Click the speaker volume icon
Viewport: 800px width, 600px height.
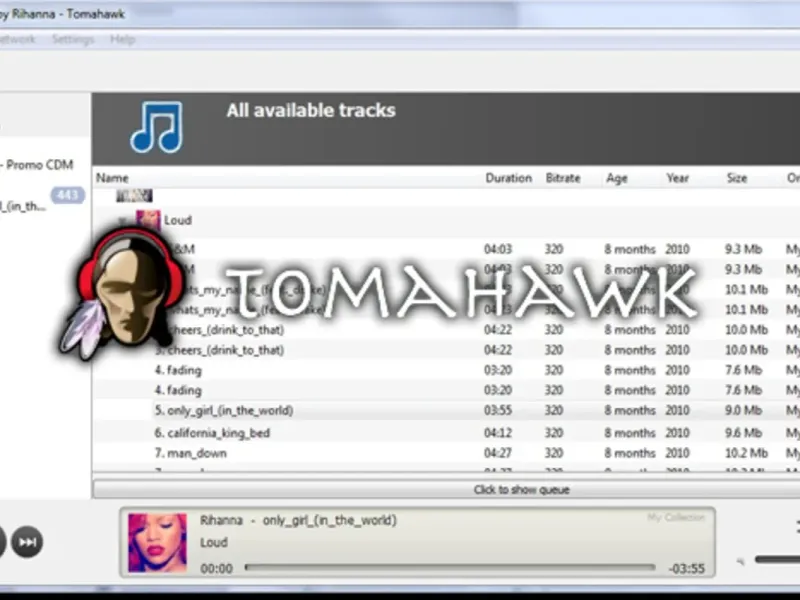tap(740, 561)
